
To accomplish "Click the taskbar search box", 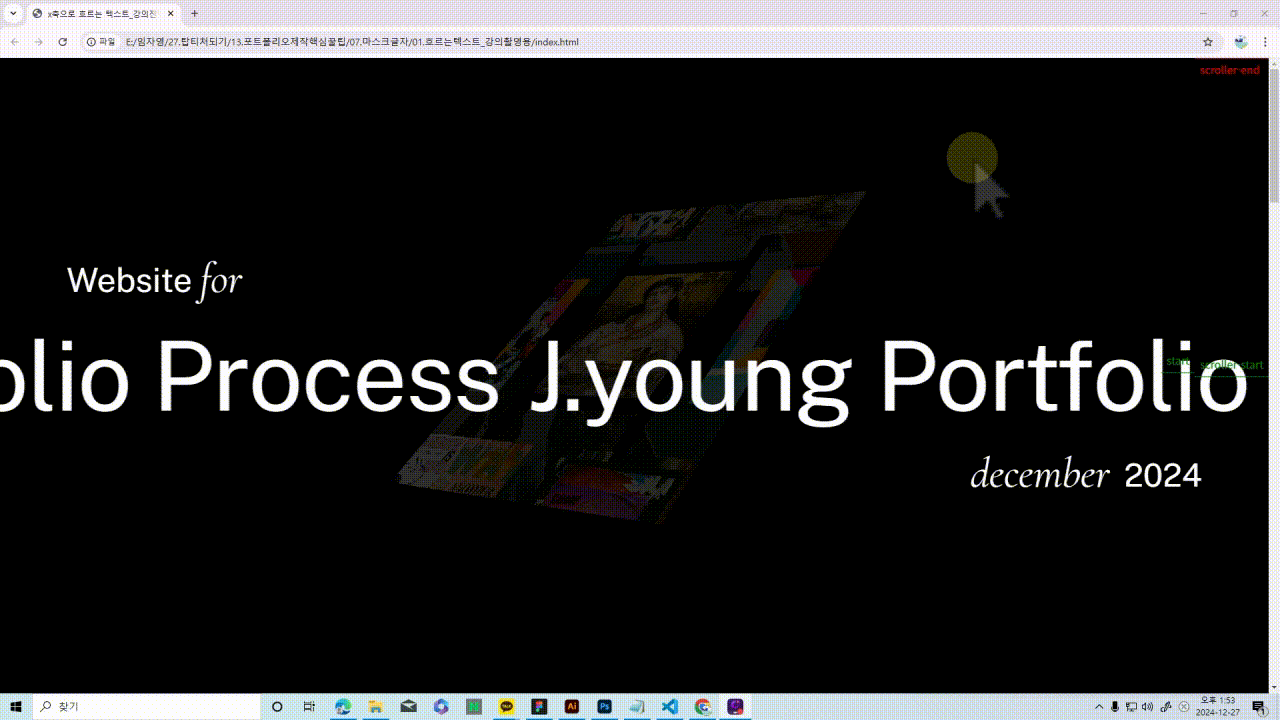I will coord(147,707).
